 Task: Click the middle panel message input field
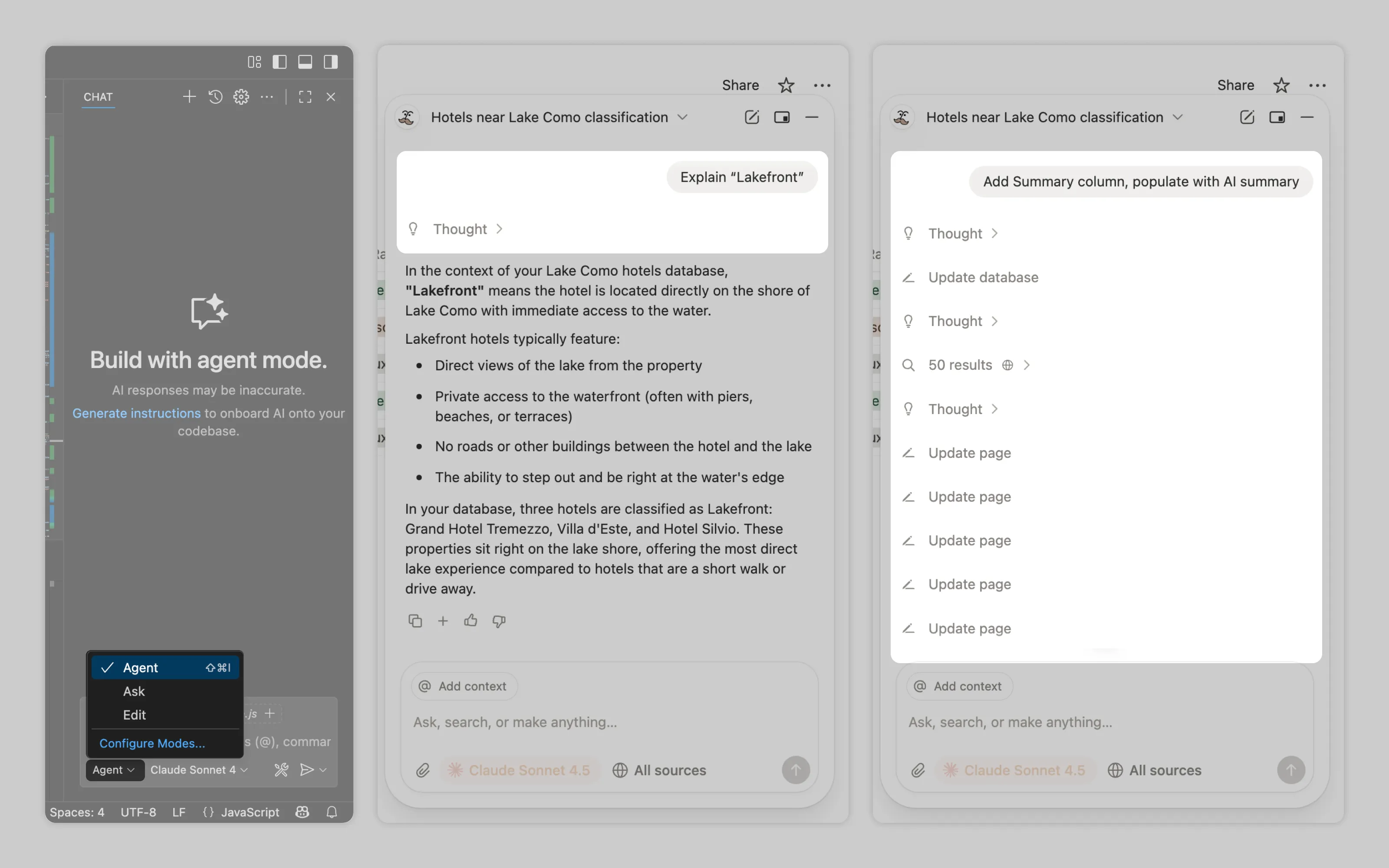pos(609,722)
